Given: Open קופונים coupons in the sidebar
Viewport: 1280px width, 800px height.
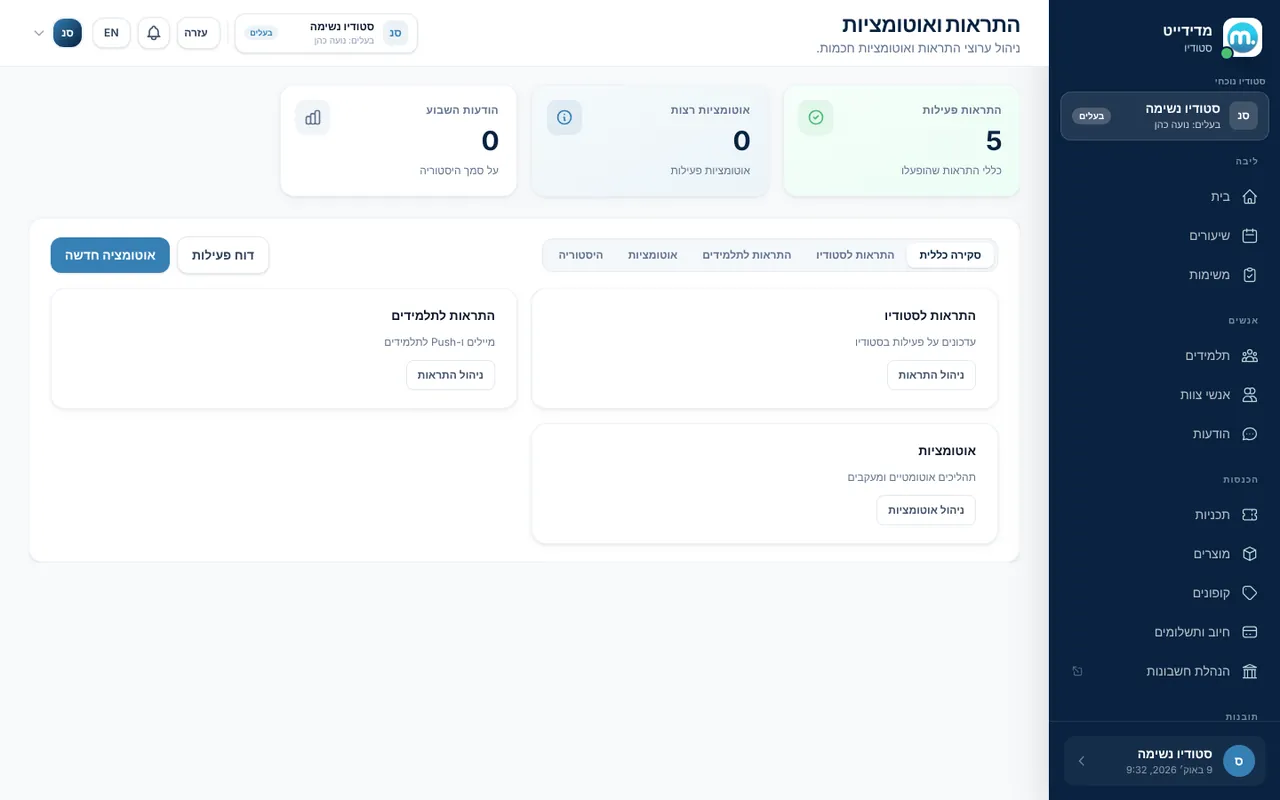Looking at the screenshot, I should 1164,593.
